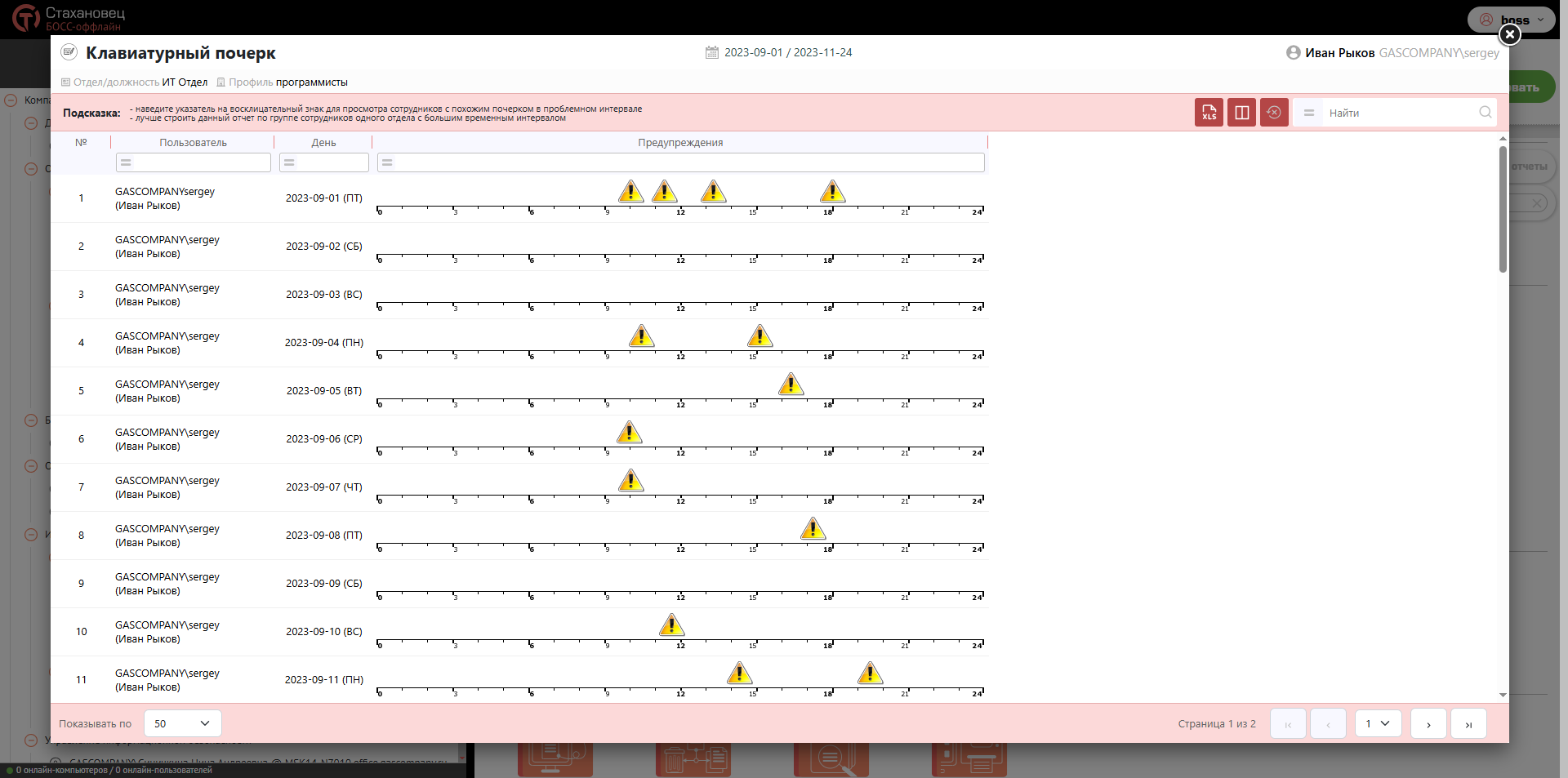Viewport: 1568px width, 778px height.
Task: Click the magnifier icon in search box
Action: (x=1485, y=113)
